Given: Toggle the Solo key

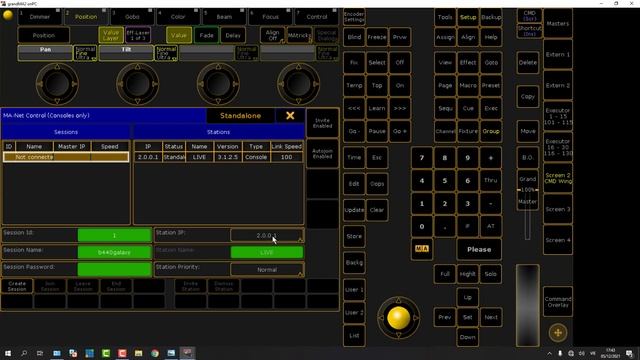Looking at the screenshot, I should pos(491,274).
